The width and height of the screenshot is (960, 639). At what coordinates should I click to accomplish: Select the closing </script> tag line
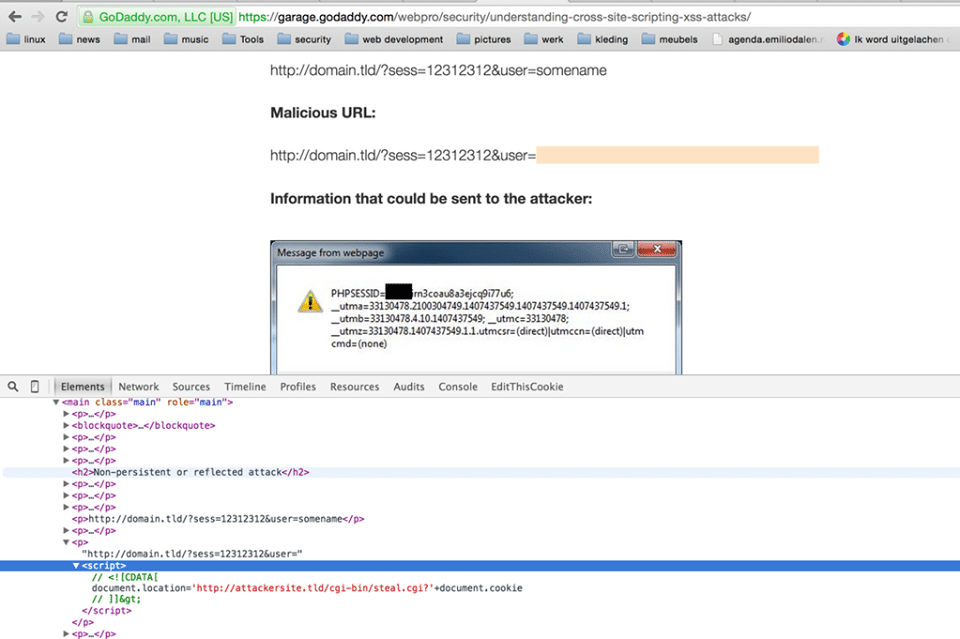(107, 611)
